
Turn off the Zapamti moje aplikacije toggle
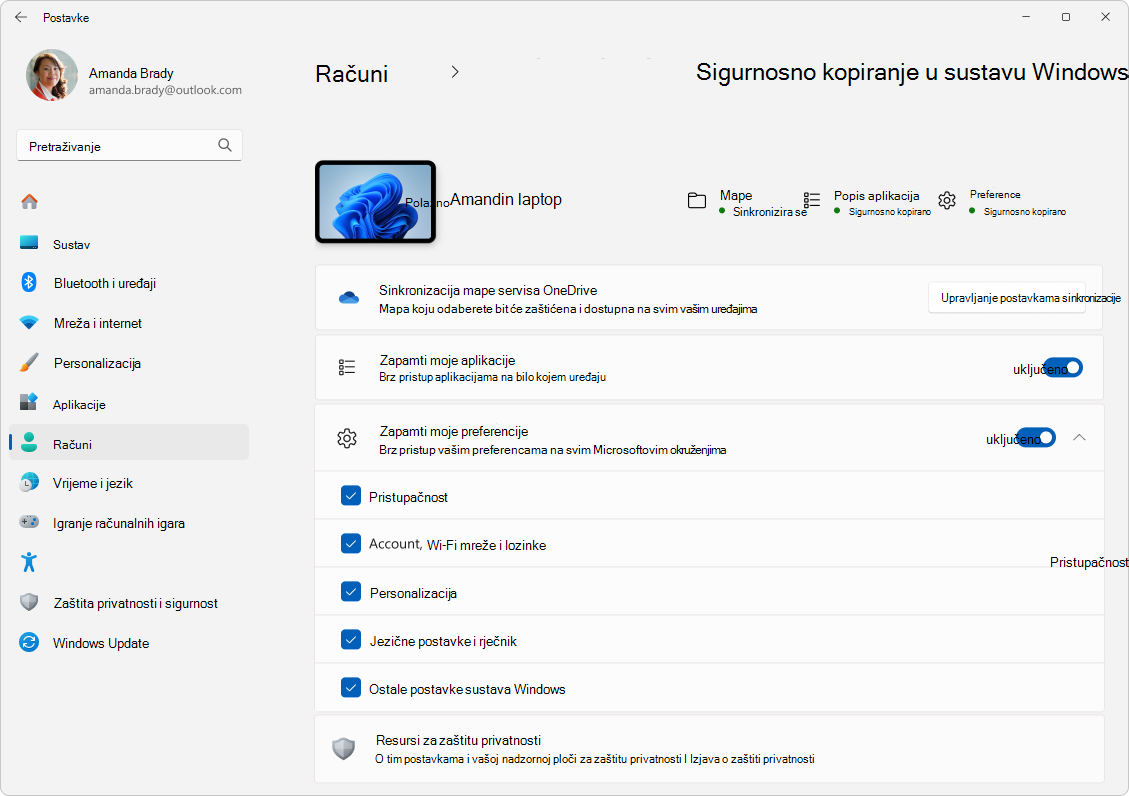[x=1063, y=368]
